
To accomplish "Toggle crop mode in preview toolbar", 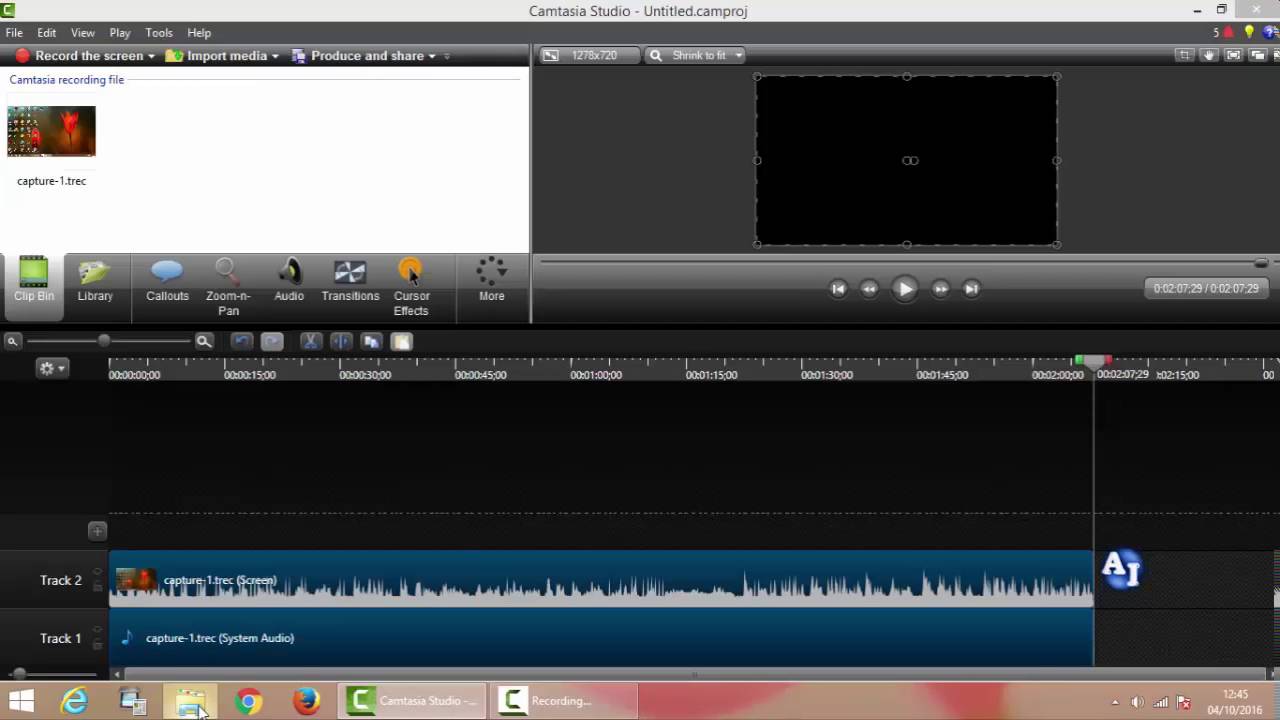I will click(x=1184, y=56).
